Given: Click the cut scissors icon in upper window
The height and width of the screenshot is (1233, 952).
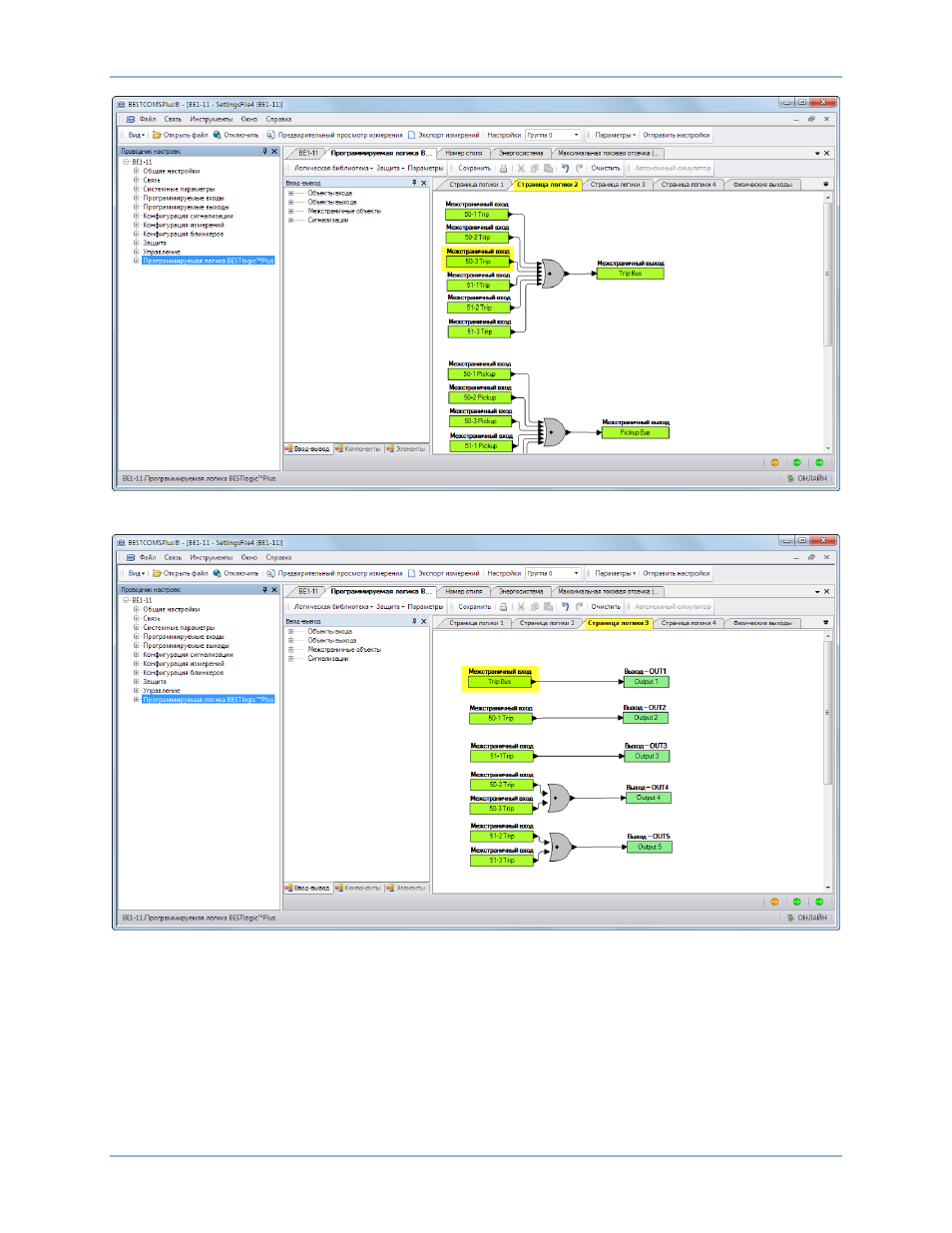Looking at the screenshot, I should [x=521, y=169].
